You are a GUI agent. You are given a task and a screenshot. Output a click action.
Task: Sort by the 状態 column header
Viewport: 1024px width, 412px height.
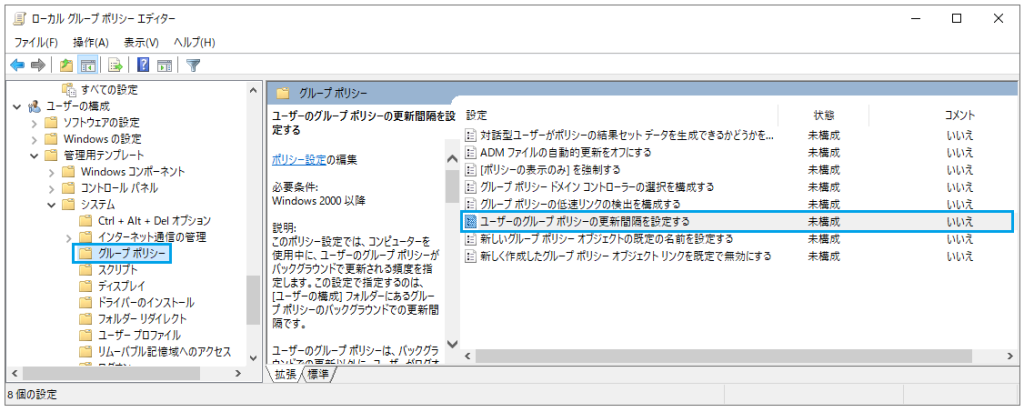tap(823, 115)
